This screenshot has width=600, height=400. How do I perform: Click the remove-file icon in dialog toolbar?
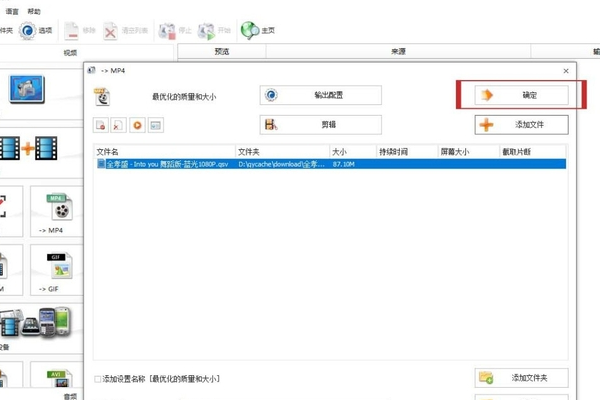[x=101, y=126]
